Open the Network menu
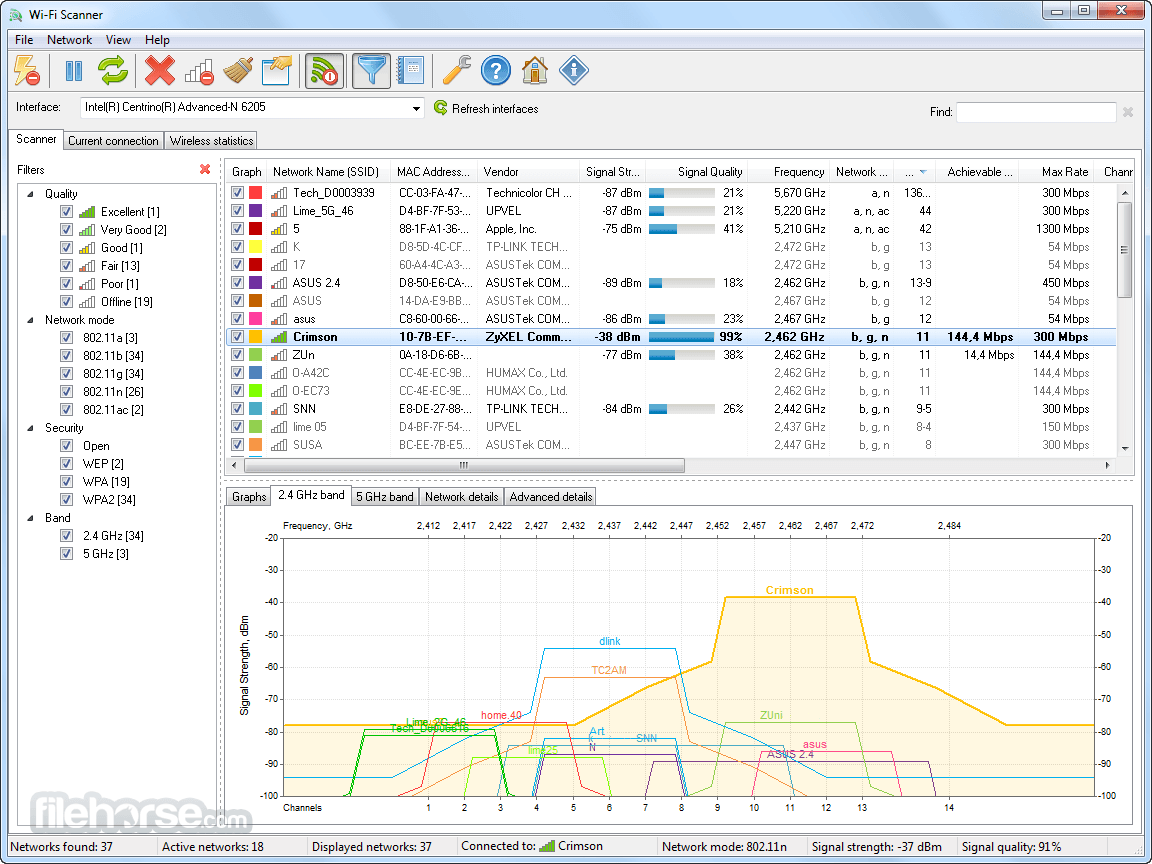This screenshot has height=864, width=1152. pyautogui.click(x=69, y=40)
